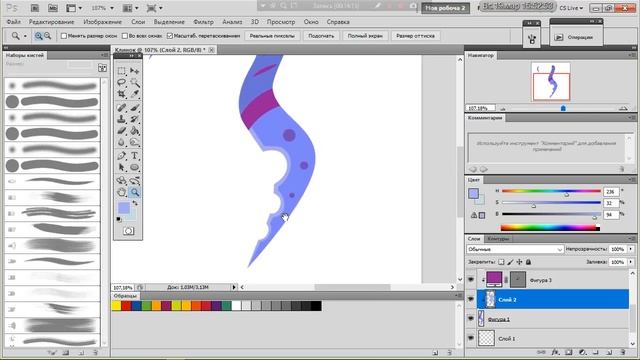The image size is (640, 360).
Task: Select the Lasso tool
Action: [122, 82]
